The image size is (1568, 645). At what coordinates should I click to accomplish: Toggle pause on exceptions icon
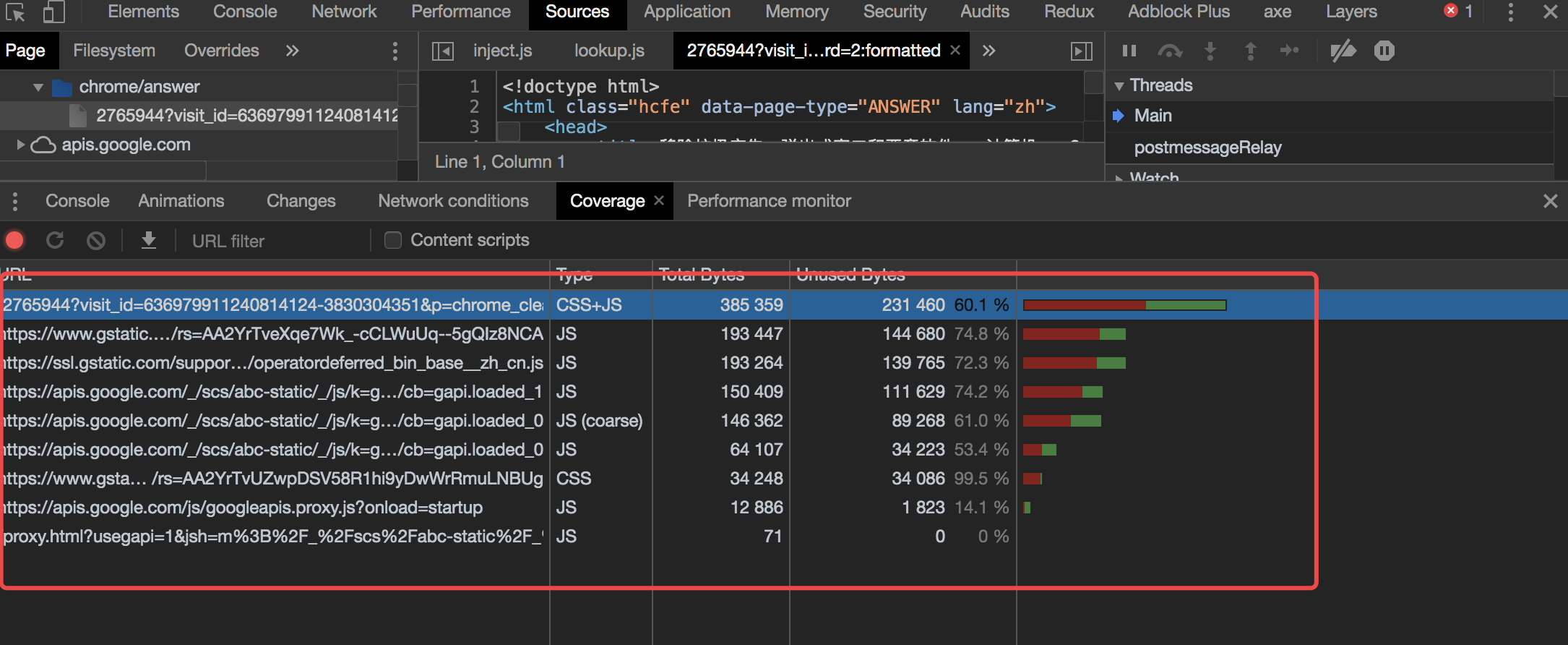(1384, 51)
